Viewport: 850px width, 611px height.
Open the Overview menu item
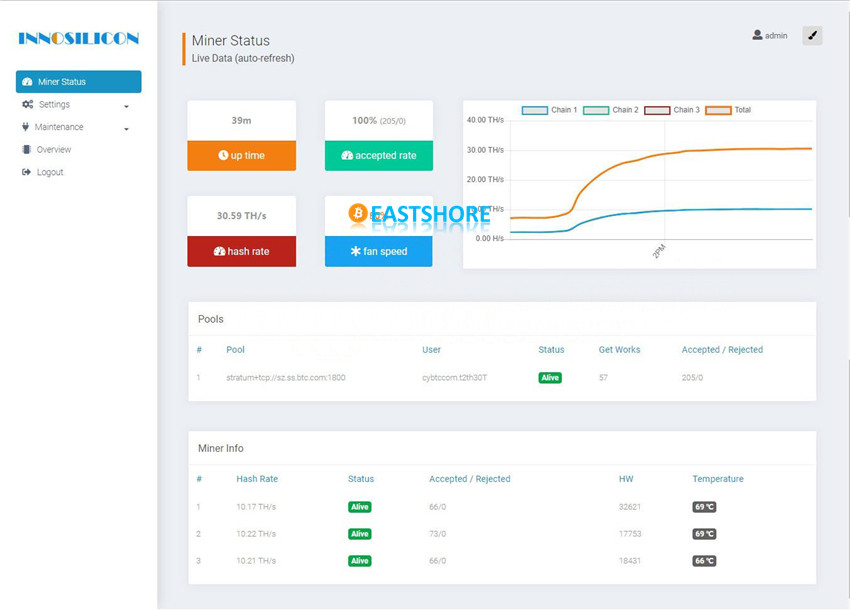(x=54, y=150)
